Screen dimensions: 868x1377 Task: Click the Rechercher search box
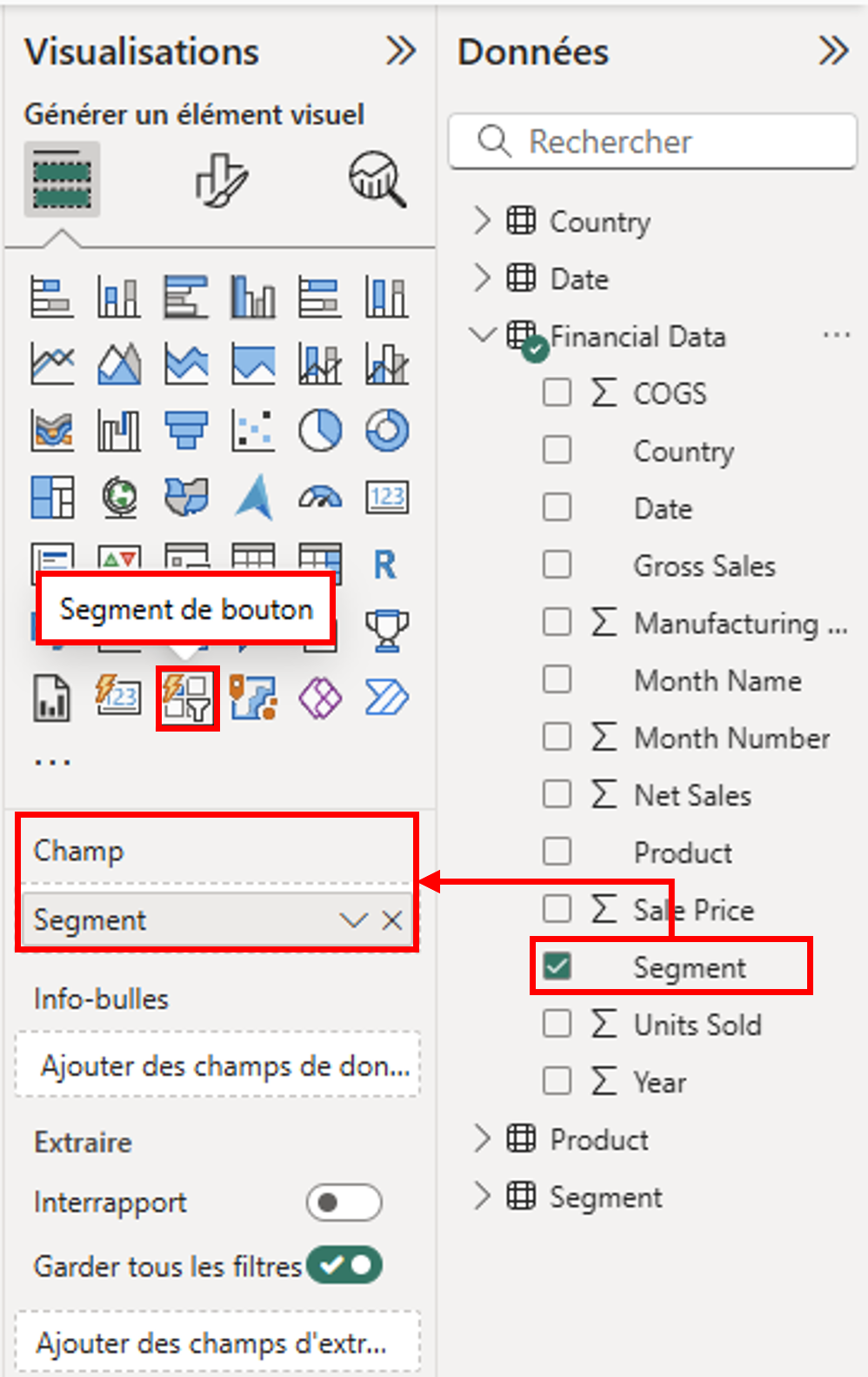click(x=652, y=141)
